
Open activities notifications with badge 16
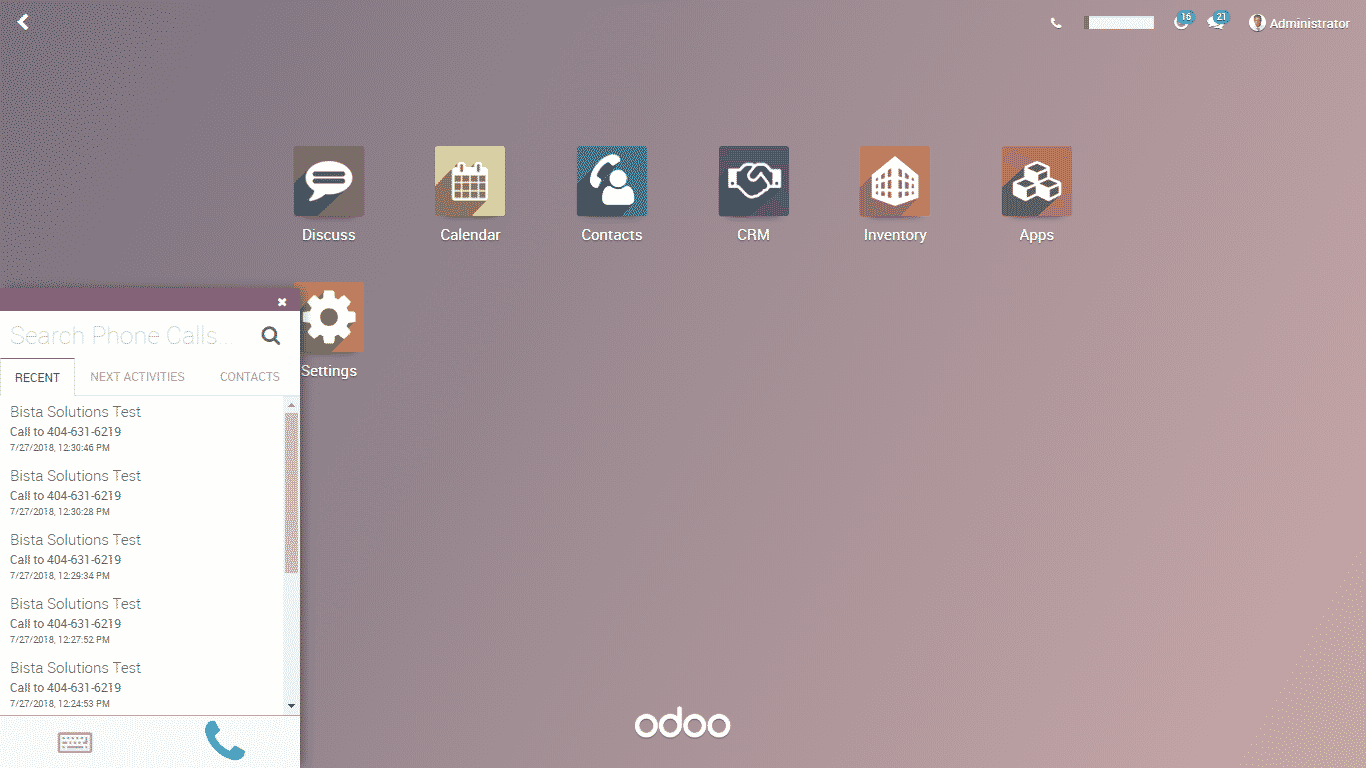coord(1183,21)
